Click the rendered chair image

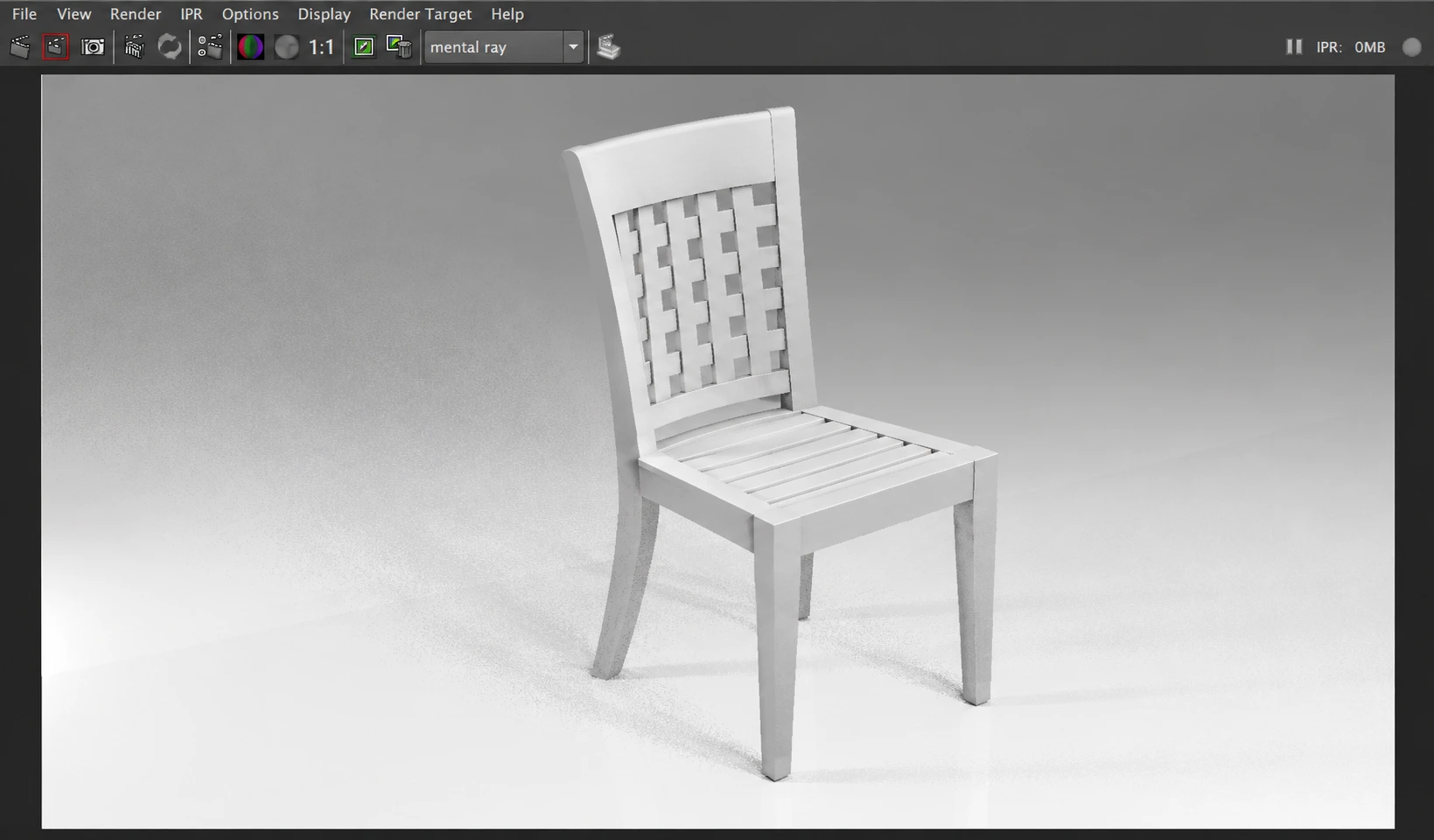(x=718, y=451)
